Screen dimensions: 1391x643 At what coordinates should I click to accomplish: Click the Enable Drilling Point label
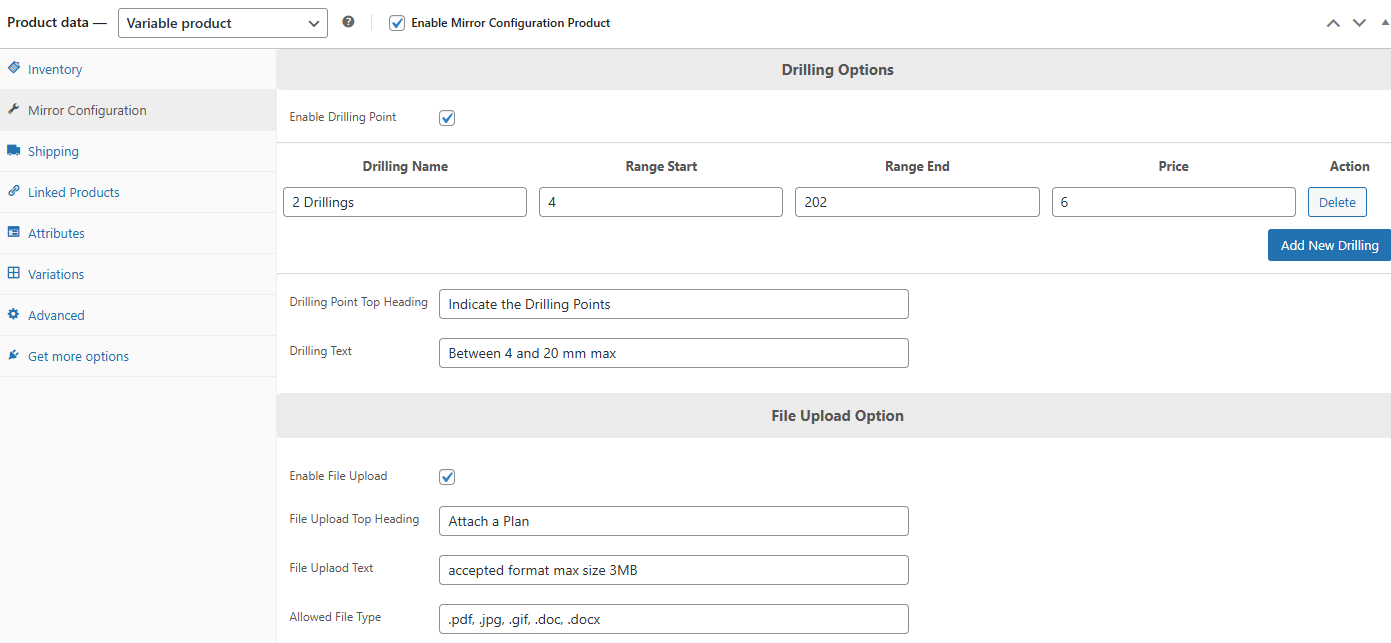(343, 117)
